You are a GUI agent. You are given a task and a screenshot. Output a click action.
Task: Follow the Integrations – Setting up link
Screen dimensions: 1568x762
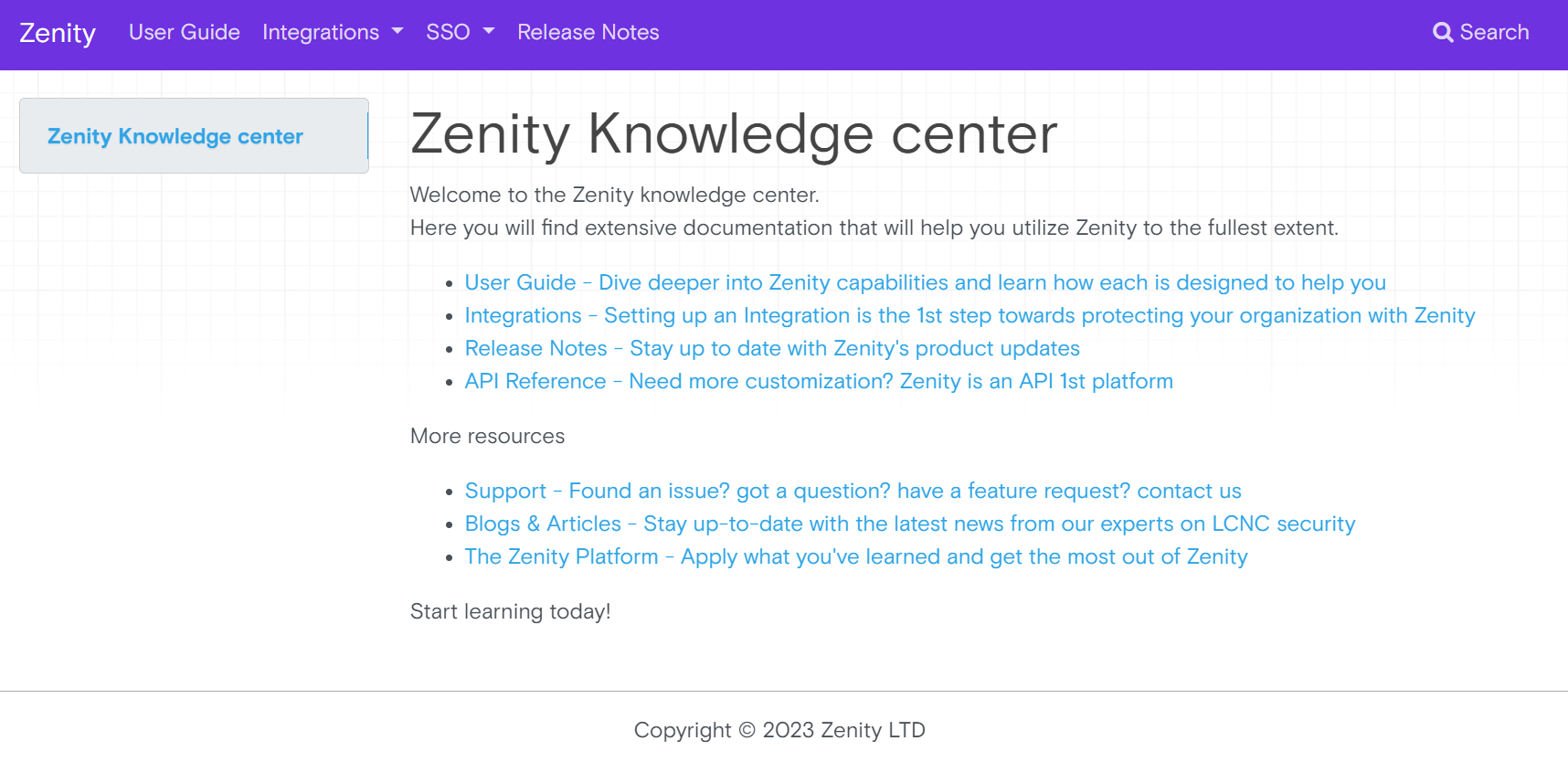(x=969, y=315)
